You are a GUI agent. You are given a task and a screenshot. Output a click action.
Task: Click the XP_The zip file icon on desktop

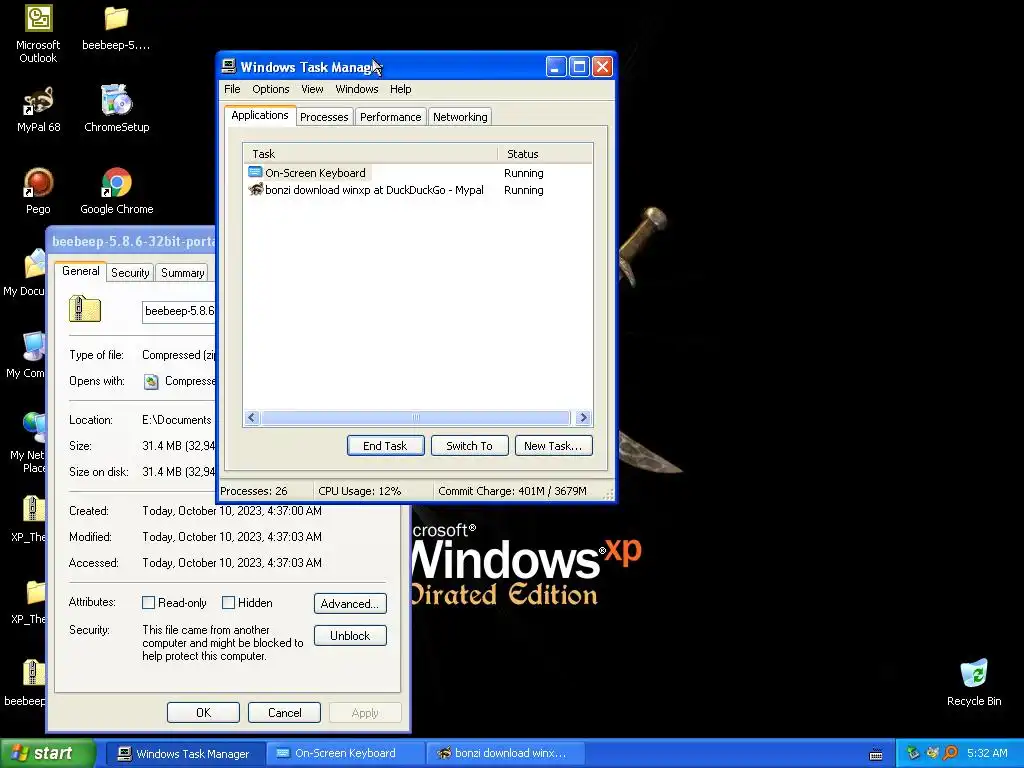point(34,509)
